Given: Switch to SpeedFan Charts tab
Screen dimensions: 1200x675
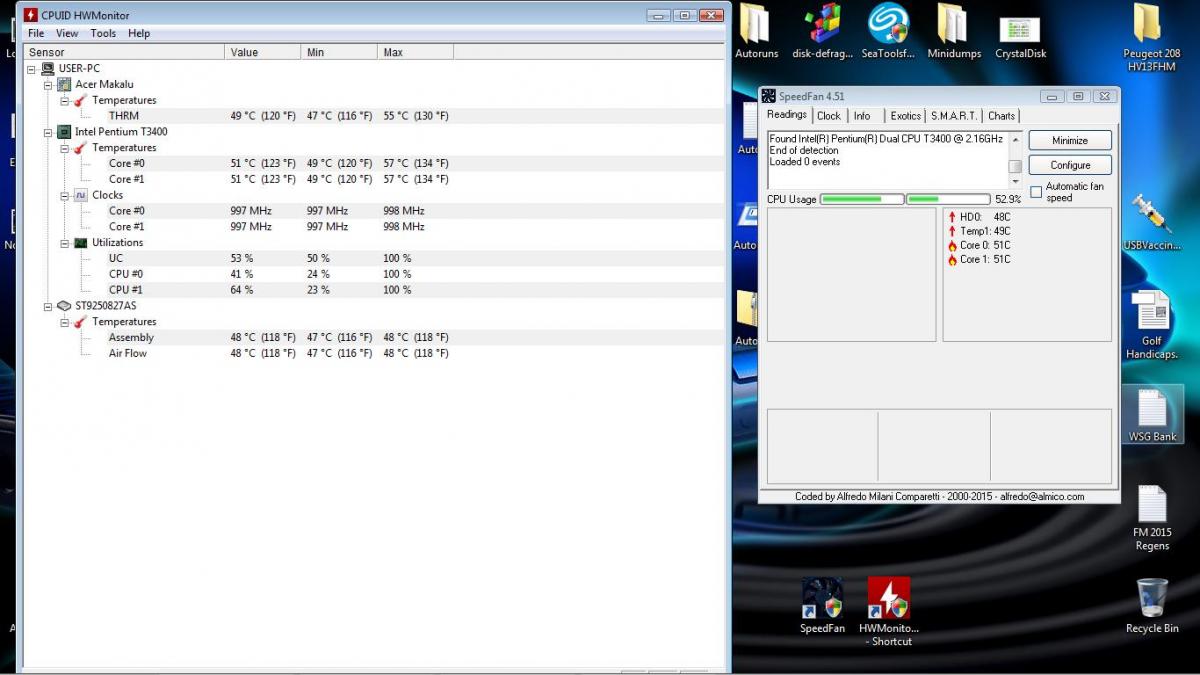Looking at the screenshot, I should point(1002,116).
